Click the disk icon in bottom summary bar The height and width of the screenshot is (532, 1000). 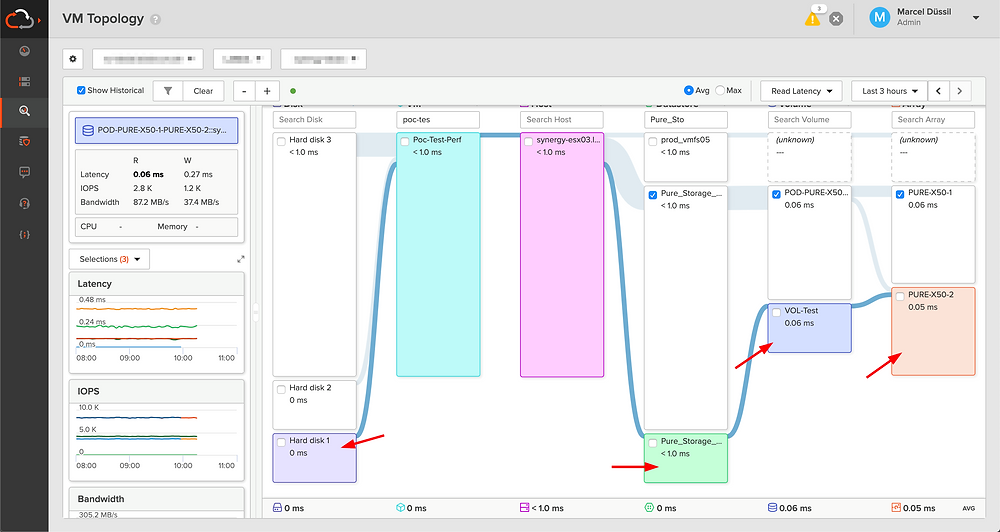(277, 508)
